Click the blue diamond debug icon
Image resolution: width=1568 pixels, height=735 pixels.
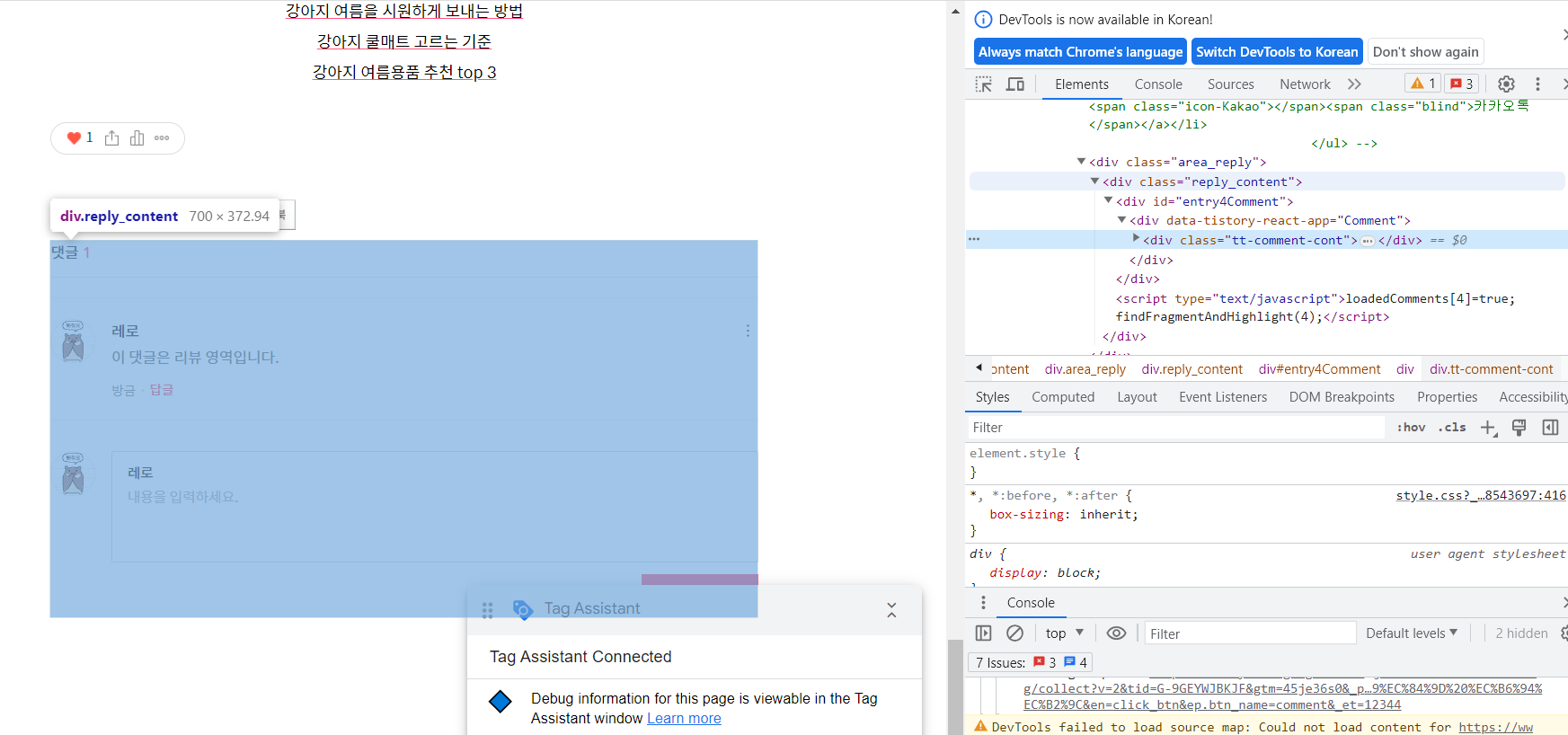[x=501, y=701]
